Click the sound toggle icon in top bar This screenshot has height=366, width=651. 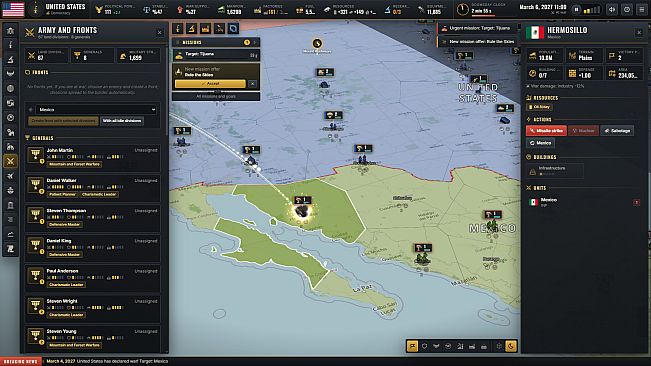click(x=612, y=9)
